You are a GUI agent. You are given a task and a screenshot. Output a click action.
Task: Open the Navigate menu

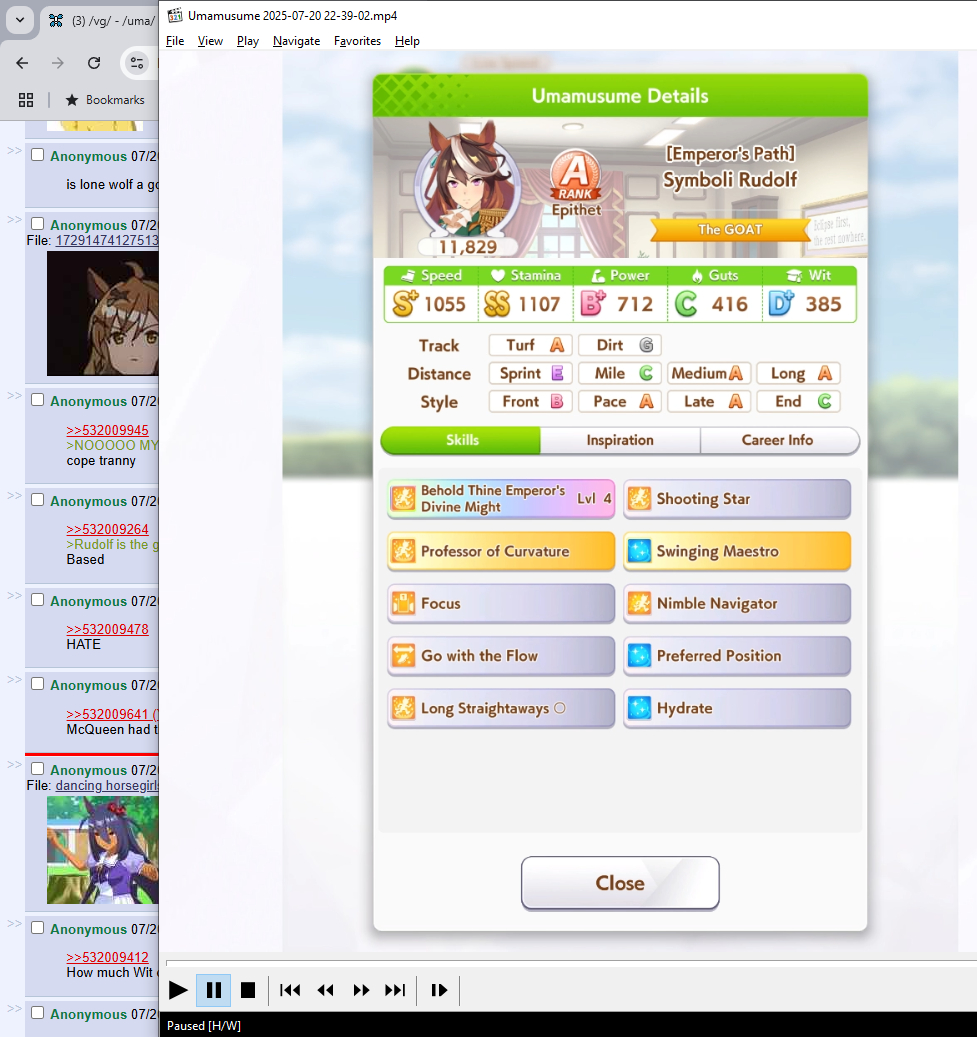tap(296, 41)
